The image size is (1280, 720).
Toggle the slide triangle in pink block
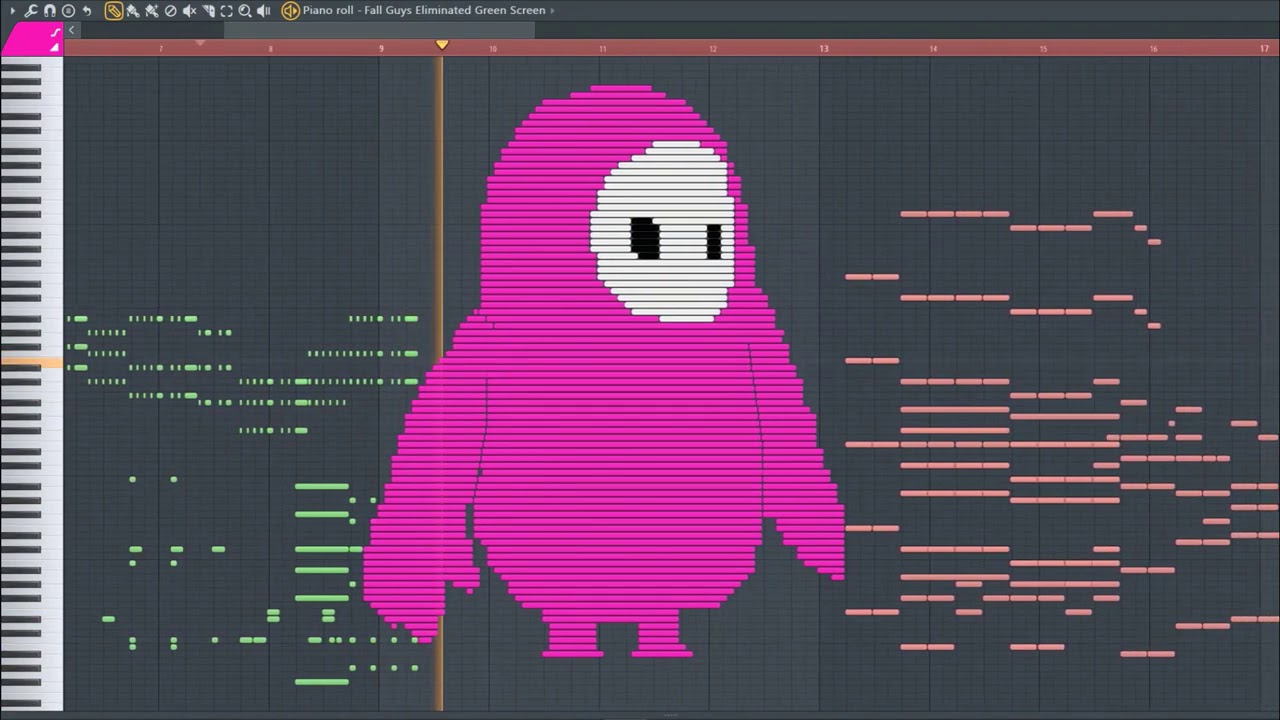point(55,47)
